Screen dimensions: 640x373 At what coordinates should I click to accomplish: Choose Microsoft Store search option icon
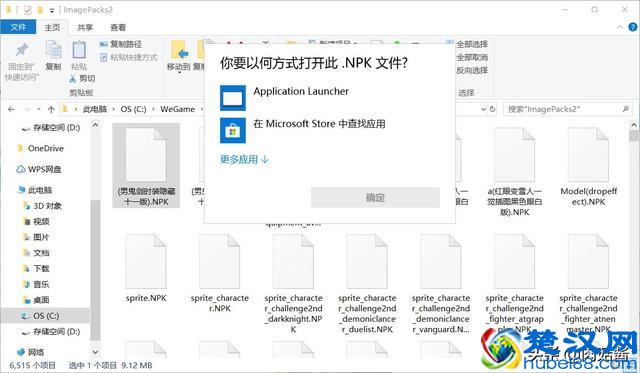click(233, 131)
